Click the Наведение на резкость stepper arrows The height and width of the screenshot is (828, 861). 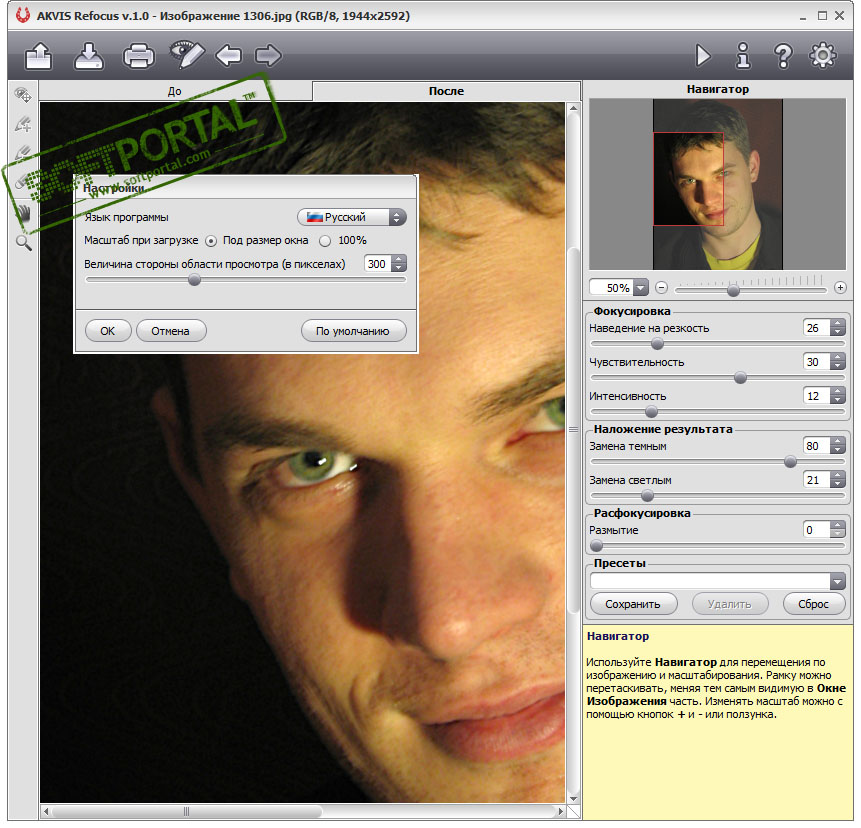[837, 328]
